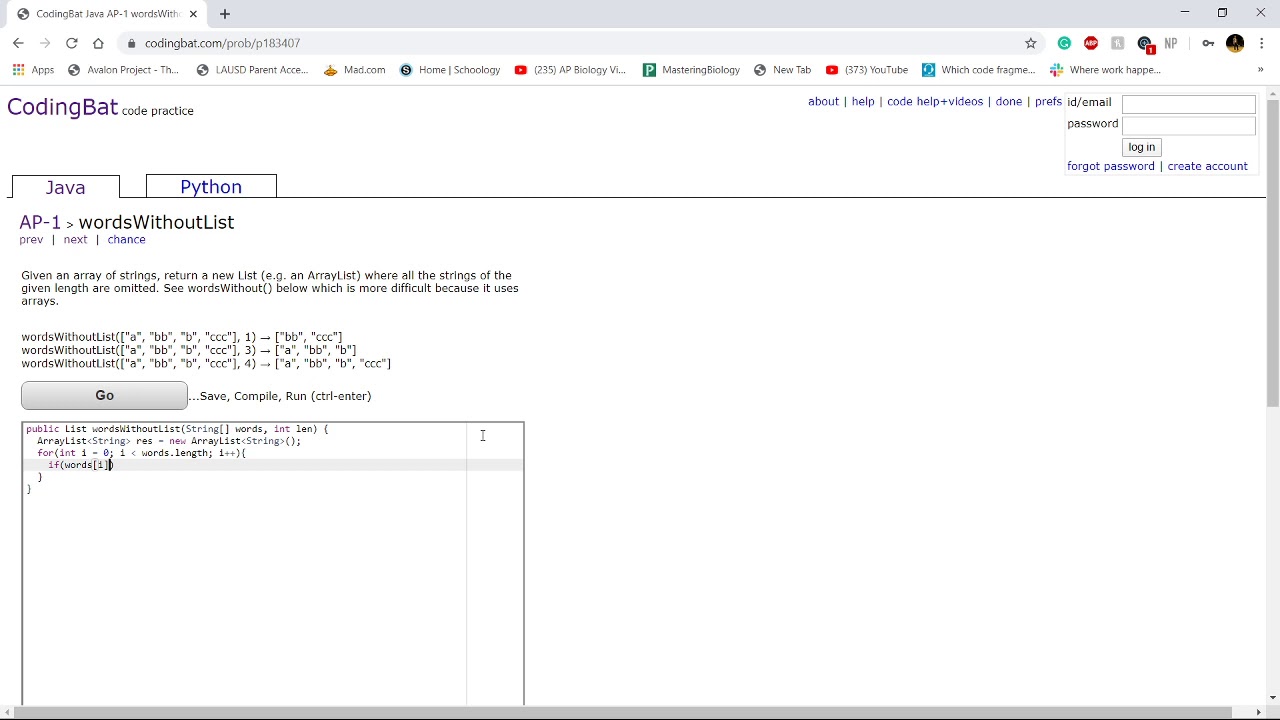The height and width of the screenshot is (720, 1280).
Task: Open the NP extension icon
Action: pos(1171,43)
